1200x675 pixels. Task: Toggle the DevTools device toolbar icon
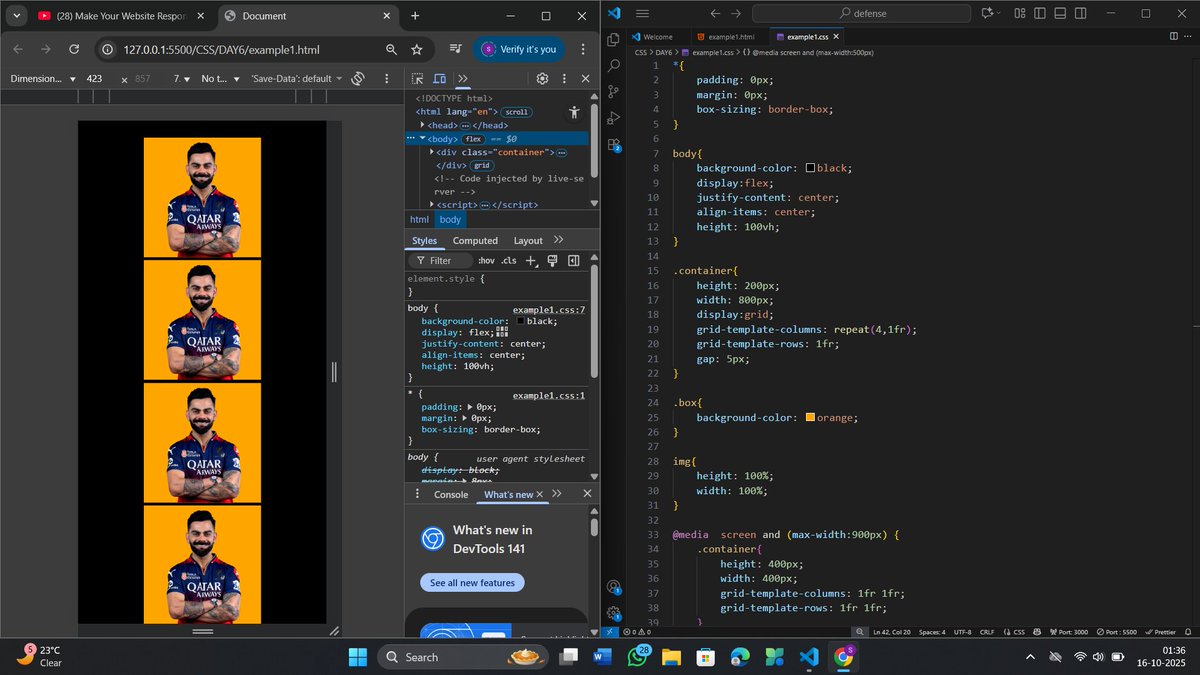(441, 78)
